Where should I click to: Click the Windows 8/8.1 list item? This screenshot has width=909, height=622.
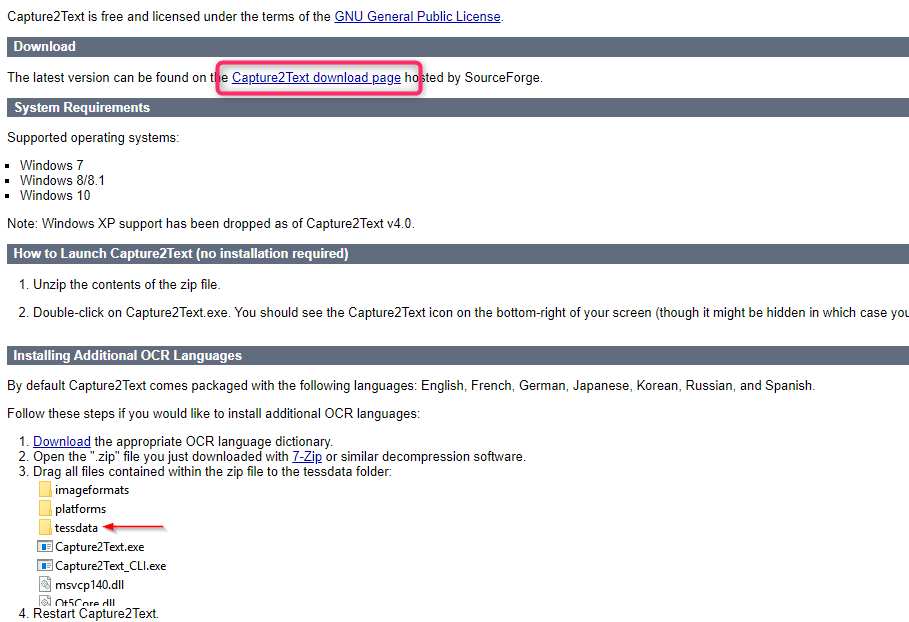pyautogui.click(x=62, y=180)
